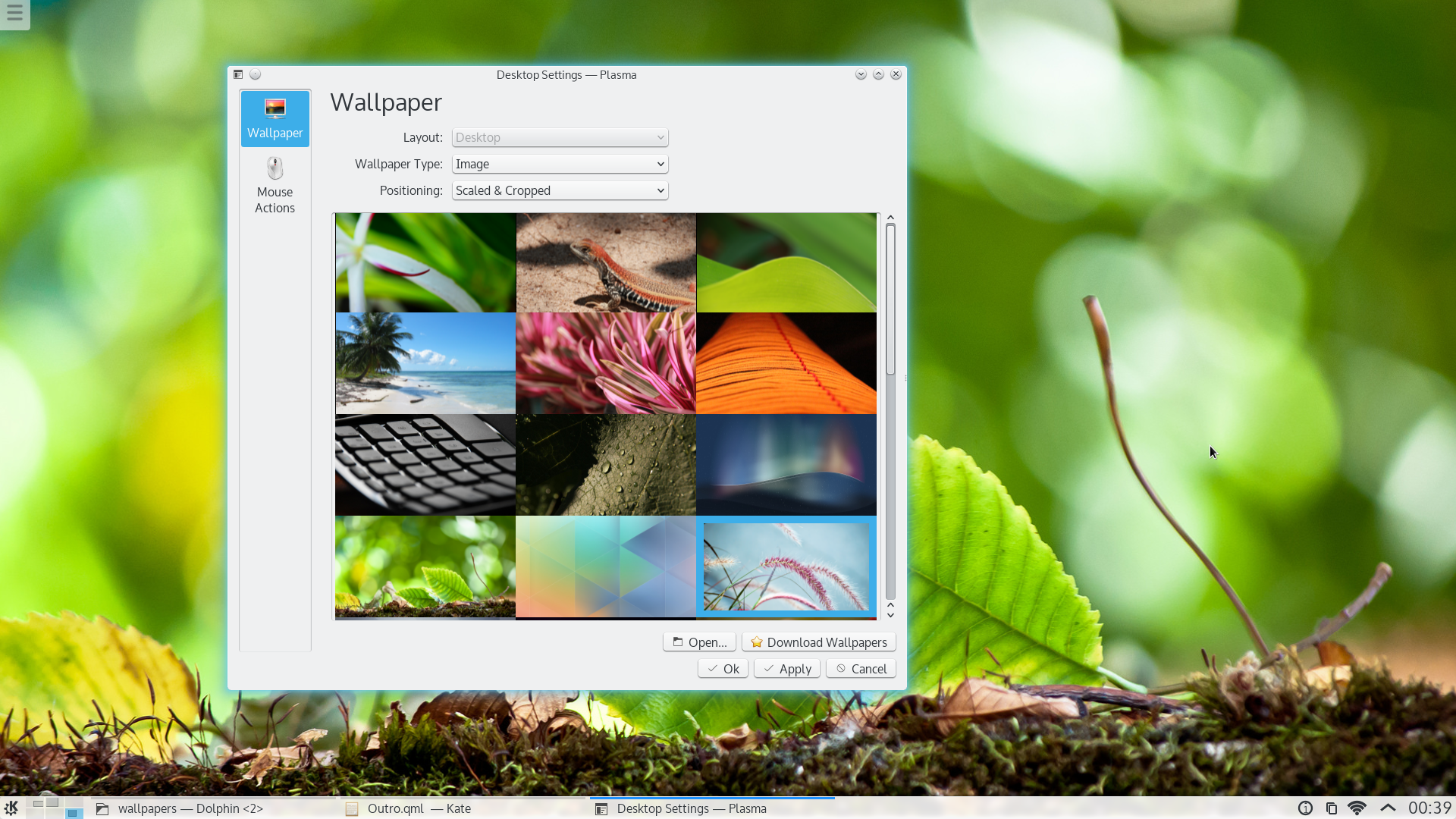Click Cancel to discard changes

click(x=860, y=668)
